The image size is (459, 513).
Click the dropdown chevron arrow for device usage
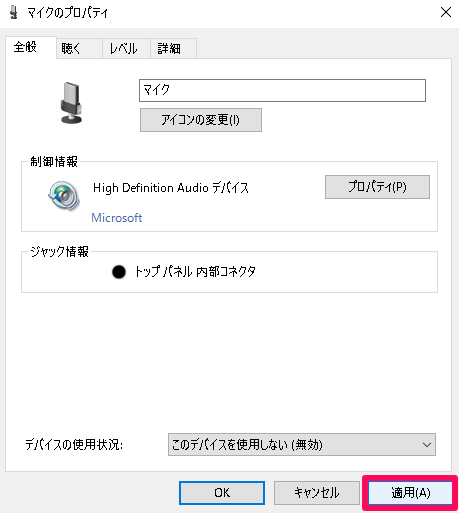click(427, 445)
